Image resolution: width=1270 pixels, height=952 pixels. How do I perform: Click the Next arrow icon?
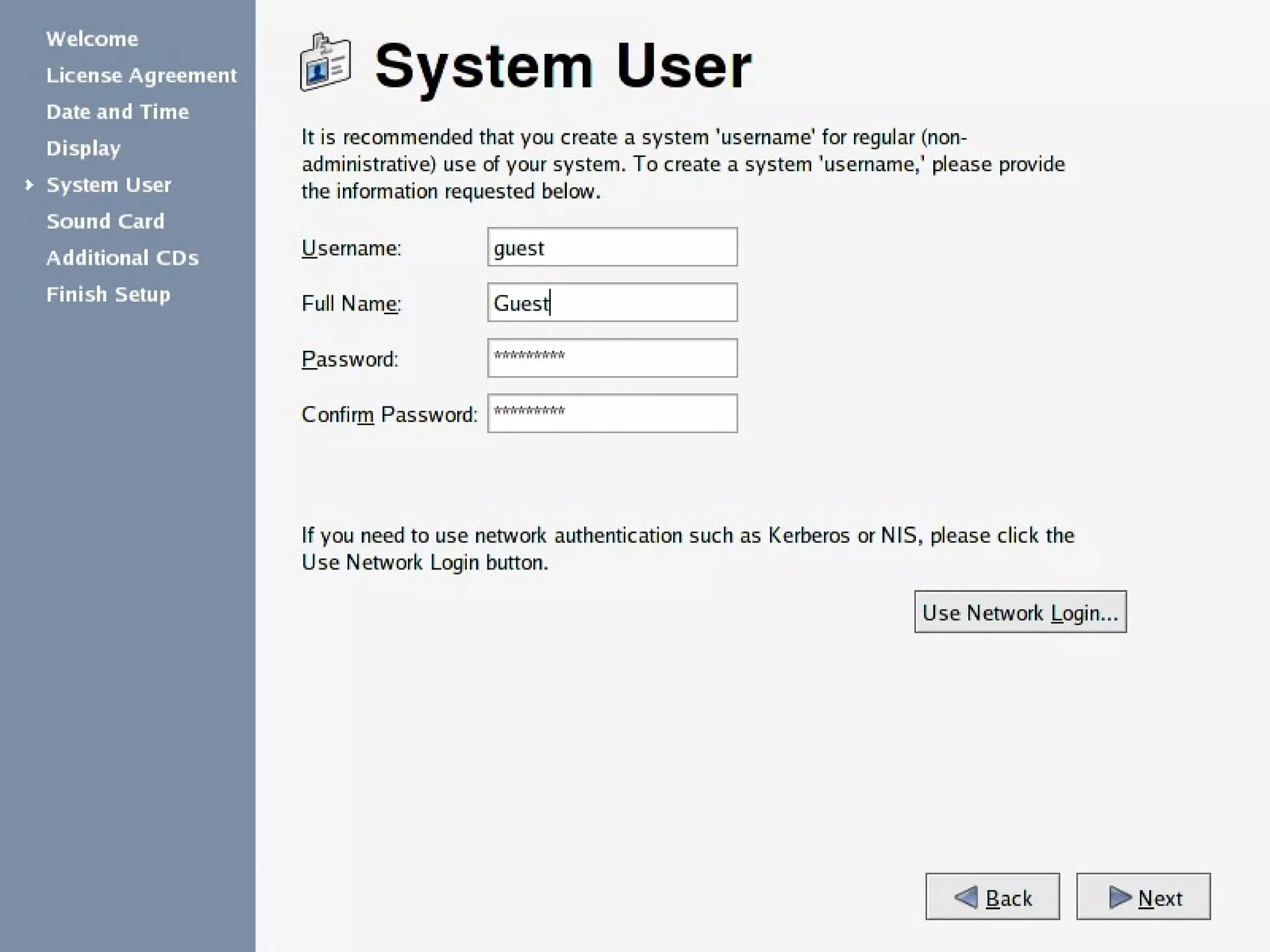tap(1120, 897)
